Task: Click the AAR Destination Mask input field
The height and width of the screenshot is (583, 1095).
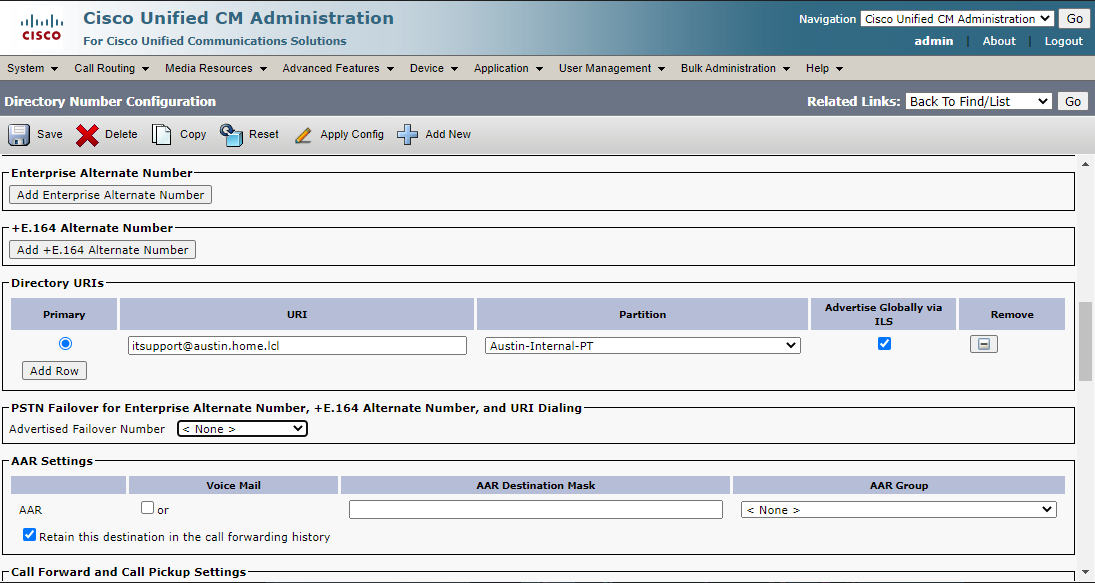Action: (536, 510)
